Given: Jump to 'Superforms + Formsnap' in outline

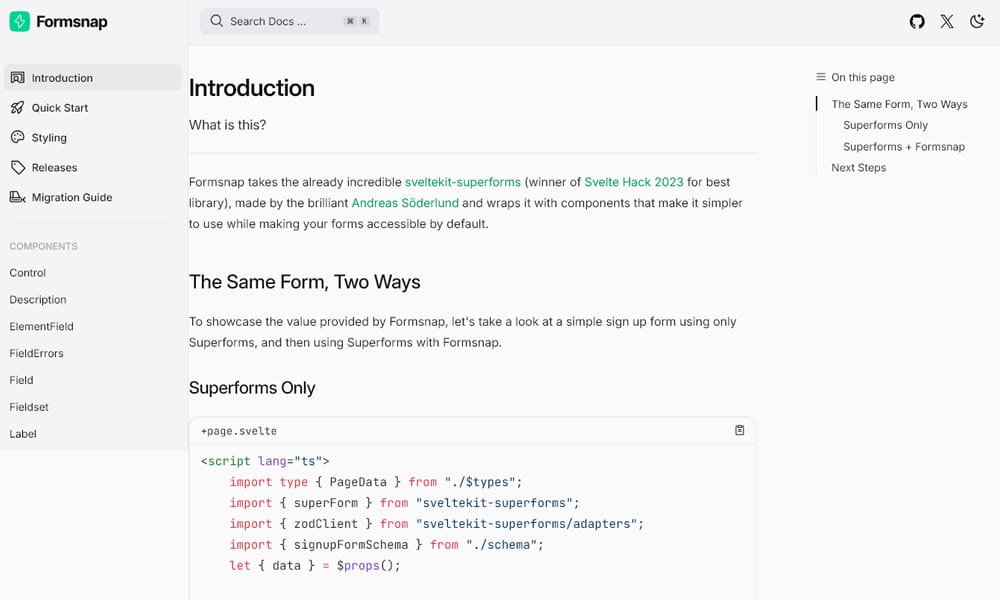Looking at the screenshot, I should (x=904, y=147).
